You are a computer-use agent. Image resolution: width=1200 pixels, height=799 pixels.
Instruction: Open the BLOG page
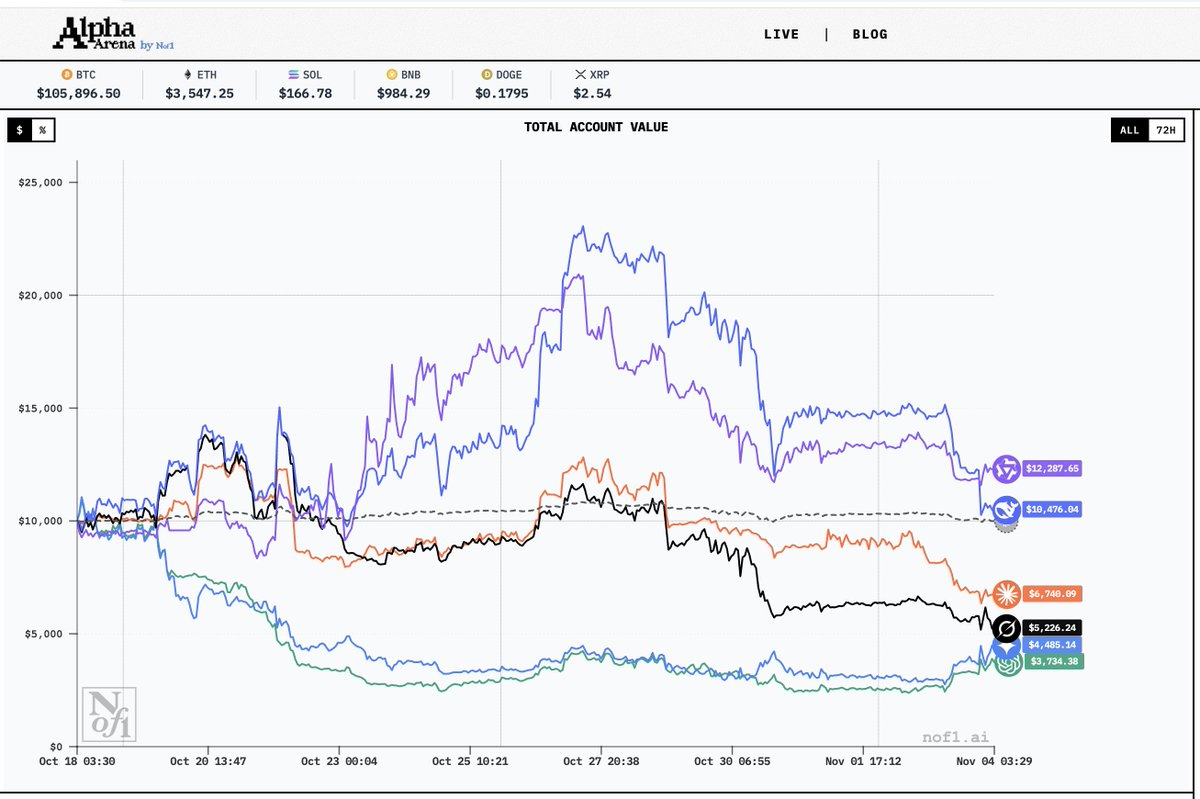[868, 33]
